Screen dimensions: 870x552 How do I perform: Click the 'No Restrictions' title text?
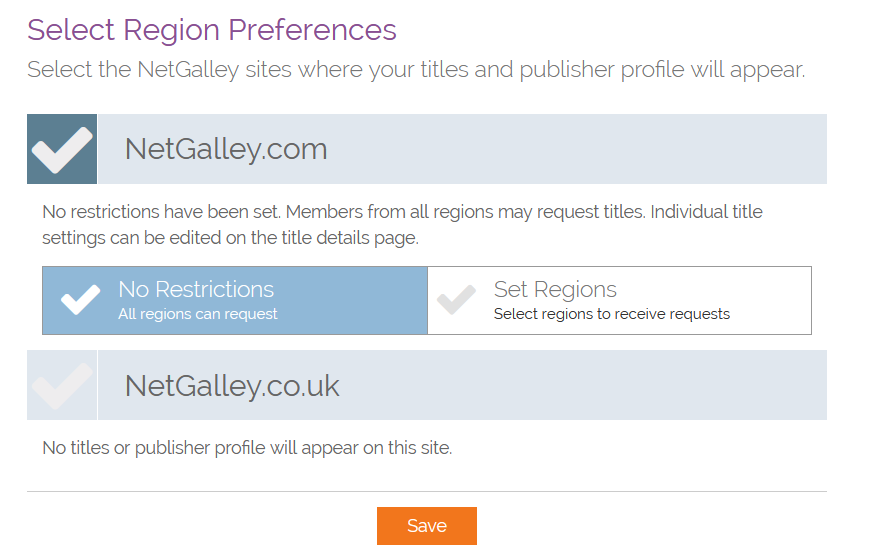coord(196,289)
